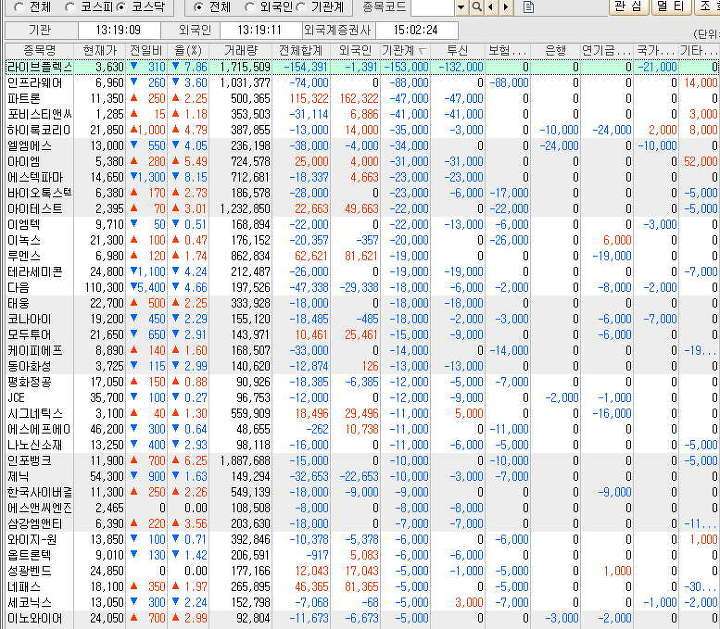Open the document page icon in toolbar
Image resolution: width=720 pixels, height=629 pixels.
coord(529,7)
